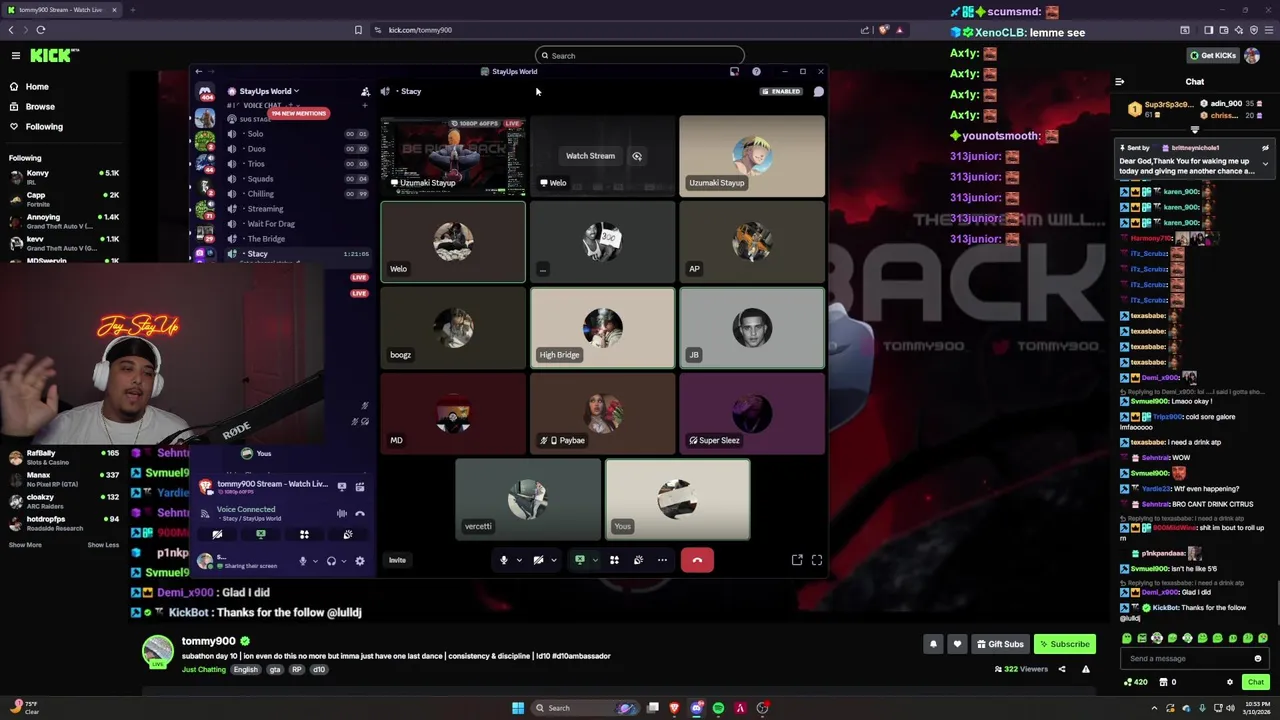This screenshot has height=720, width=1280.
Task: Toggle screen share button in voice panel
Action: [261, 534]
